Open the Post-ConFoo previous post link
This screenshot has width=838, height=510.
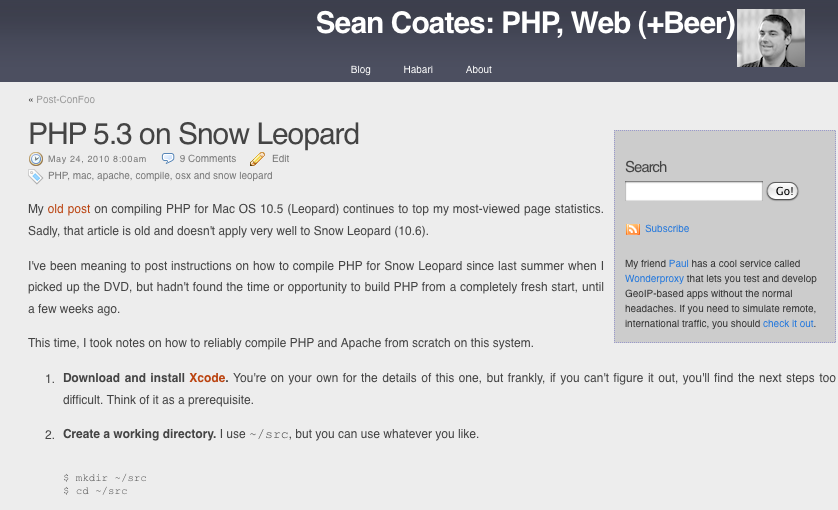[65, 99]
